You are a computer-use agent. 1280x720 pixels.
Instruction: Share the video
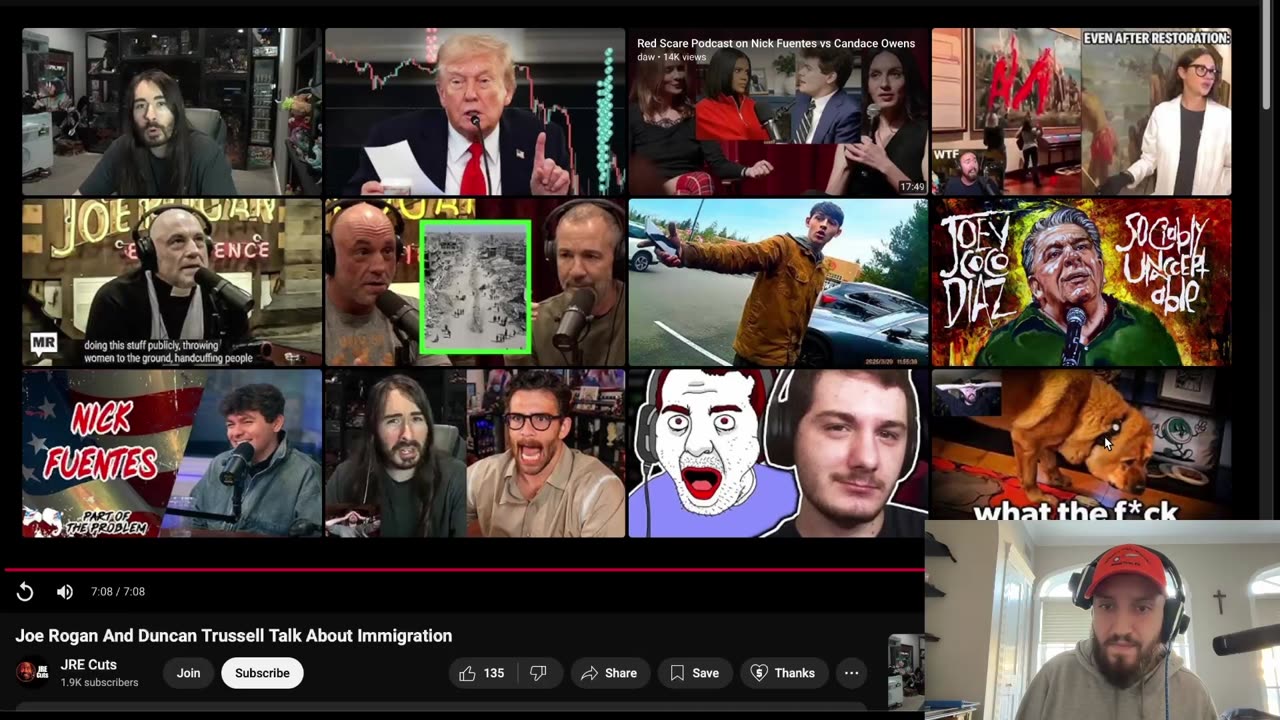pyautogui.click(x=609, y=673)
